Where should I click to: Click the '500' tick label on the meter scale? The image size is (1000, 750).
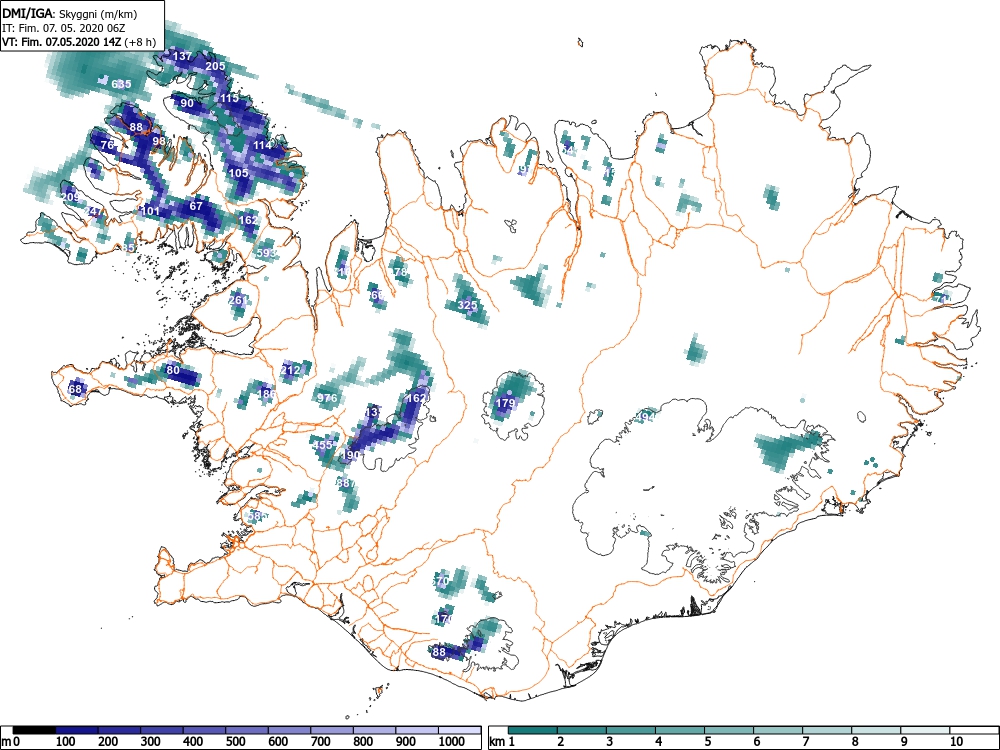(235, 742)
